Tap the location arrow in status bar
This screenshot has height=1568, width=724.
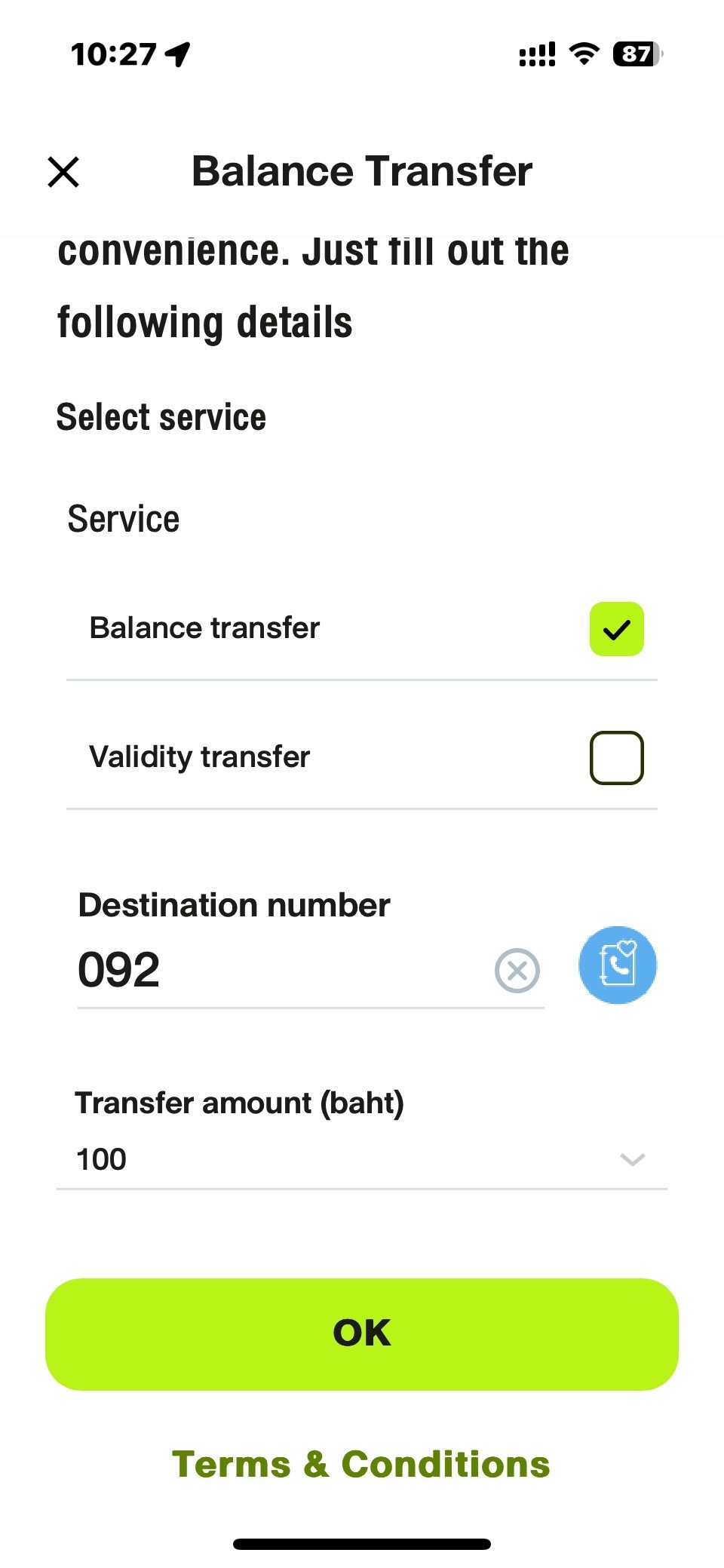(x=178, y=54)
